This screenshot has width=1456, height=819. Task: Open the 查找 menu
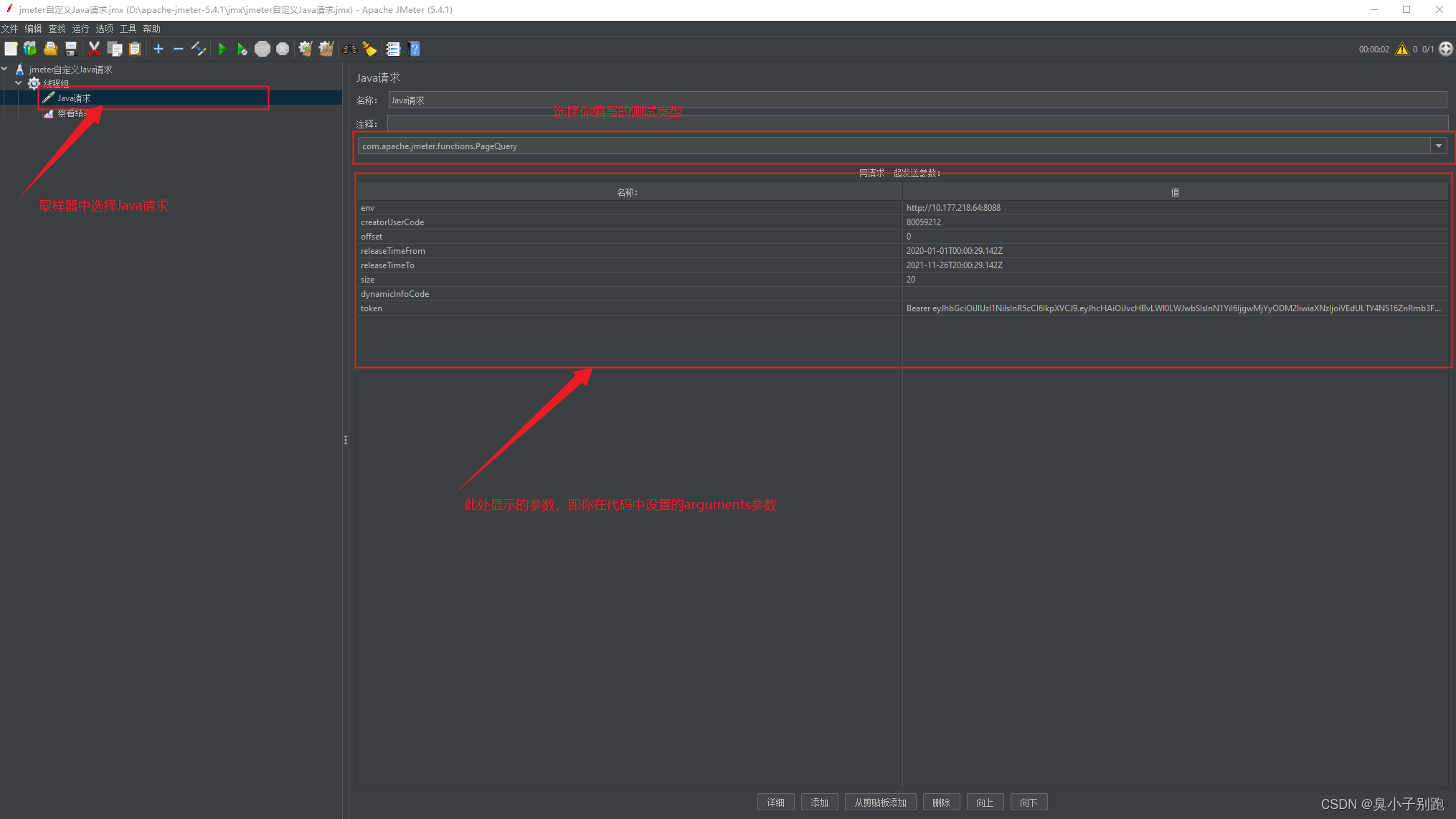tap(57, 29)
